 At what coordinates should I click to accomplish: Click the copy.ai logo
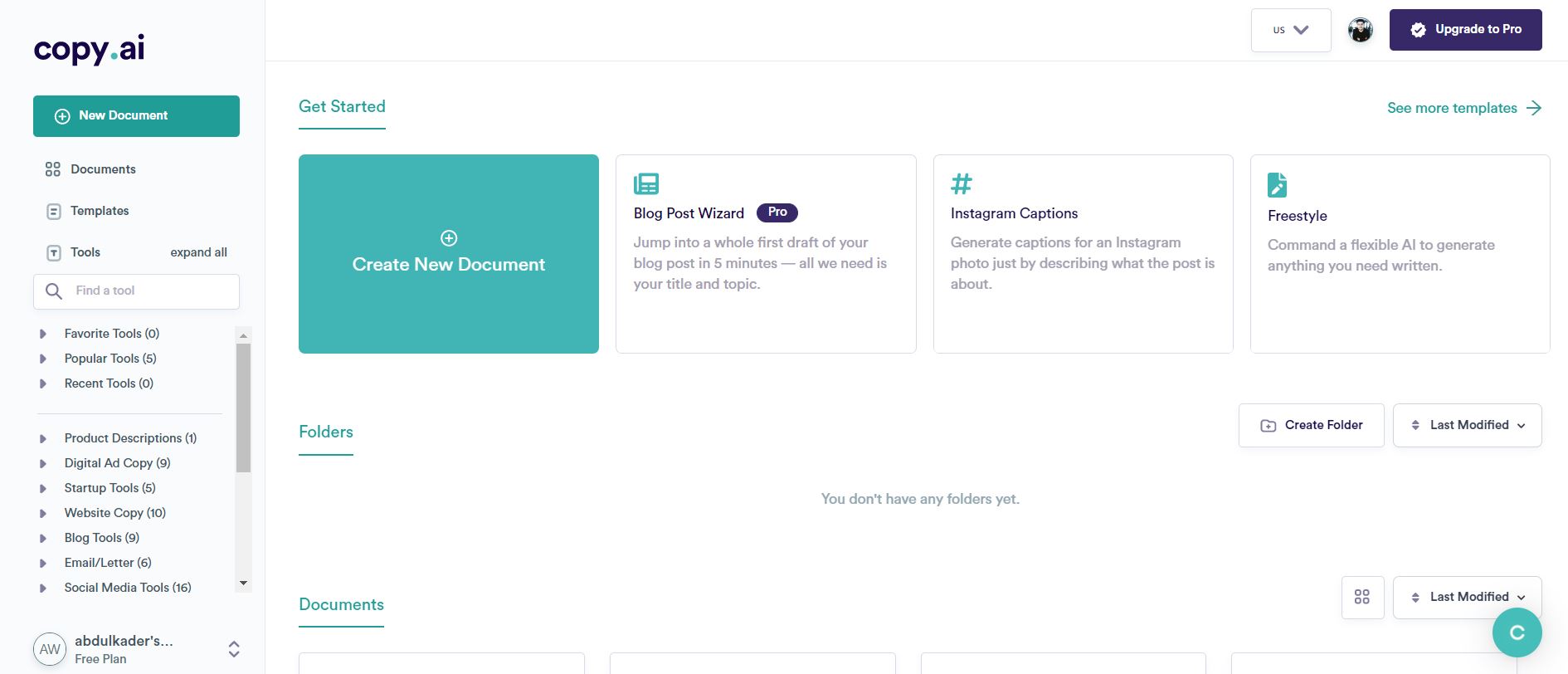coord(89,49)
